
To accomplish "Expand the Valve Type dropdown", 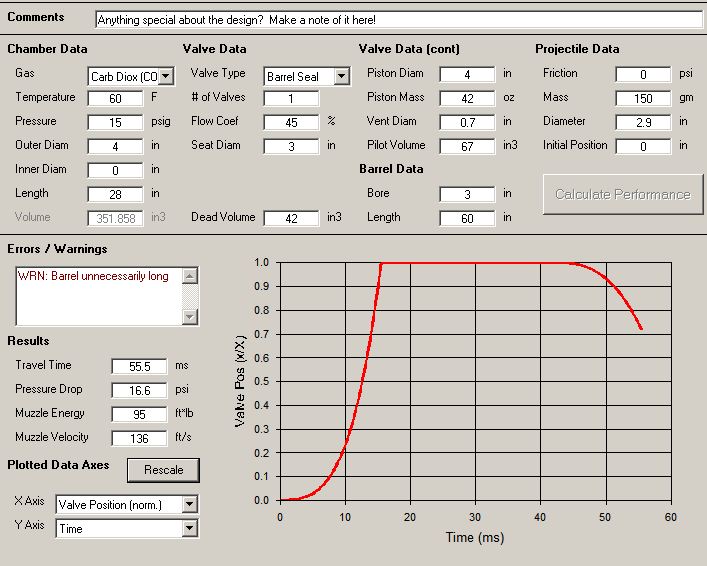I will tap(341, 76).
